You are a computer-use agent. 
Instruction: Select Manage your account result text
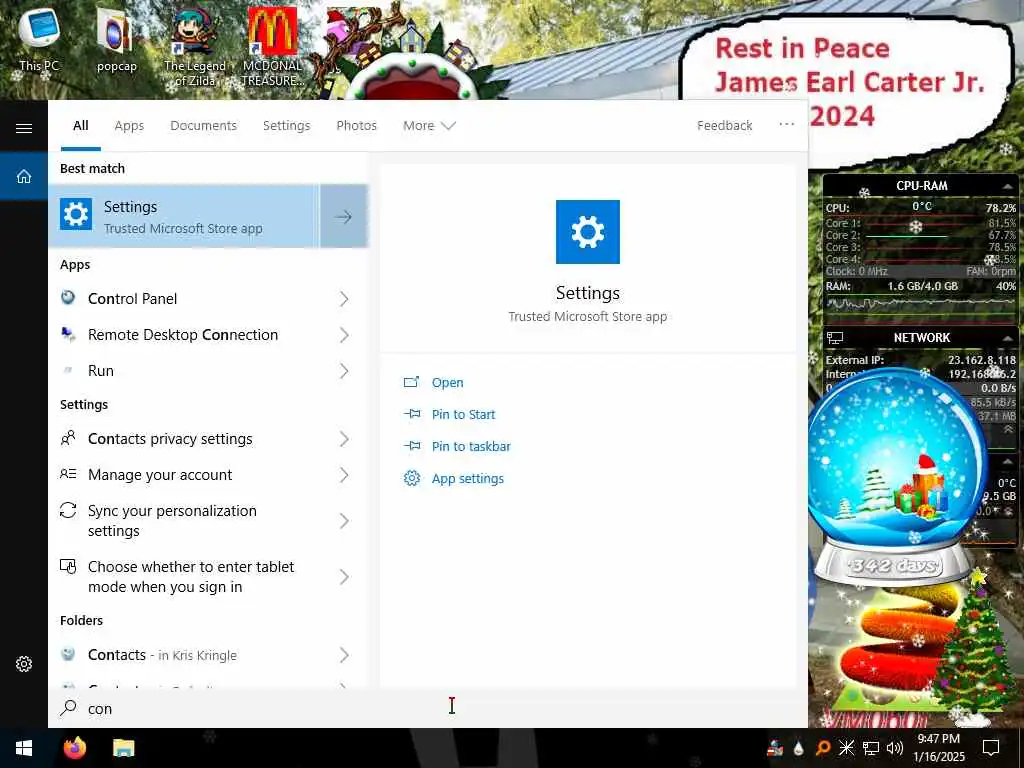tap(160, 475)
